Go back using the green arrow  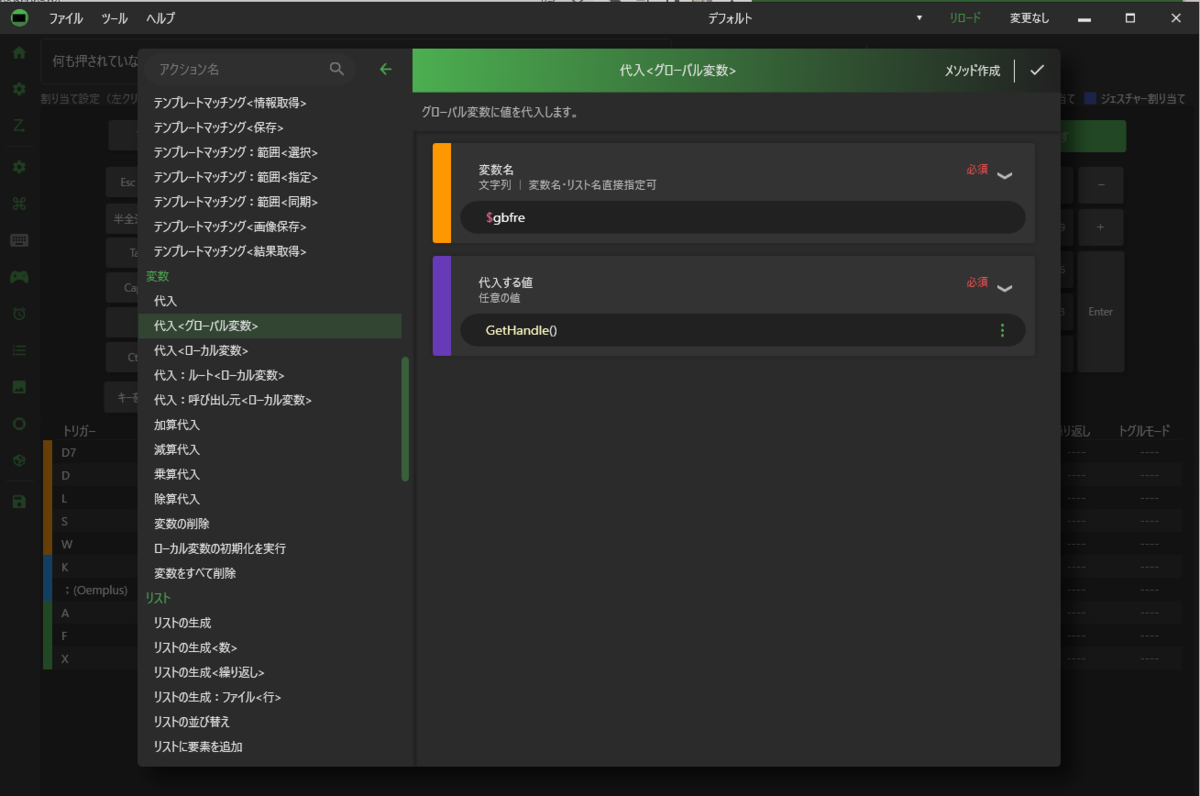pyautogui.click(x=386, y=69)
